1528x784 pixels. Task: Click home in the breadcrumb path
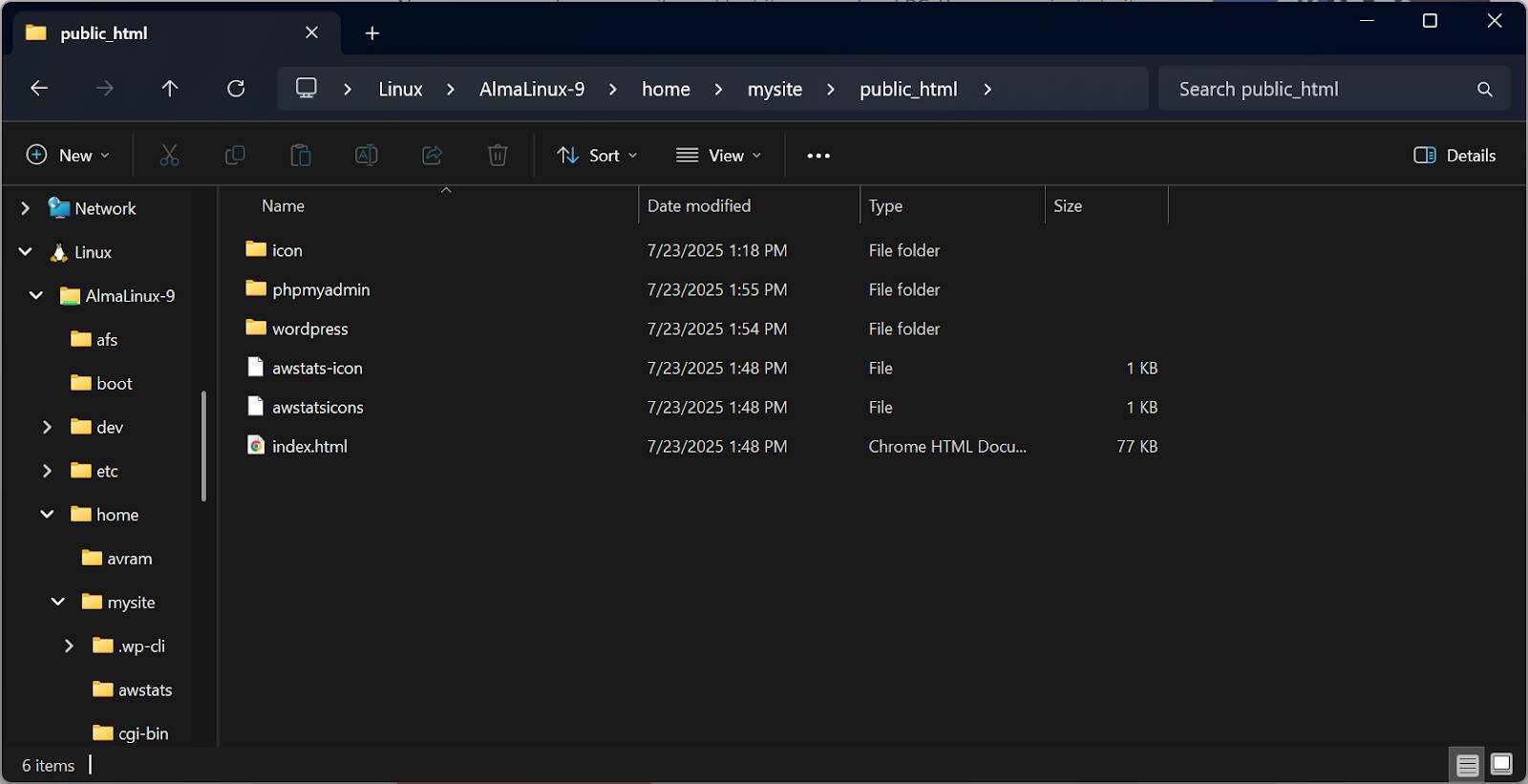pos(666,89)
